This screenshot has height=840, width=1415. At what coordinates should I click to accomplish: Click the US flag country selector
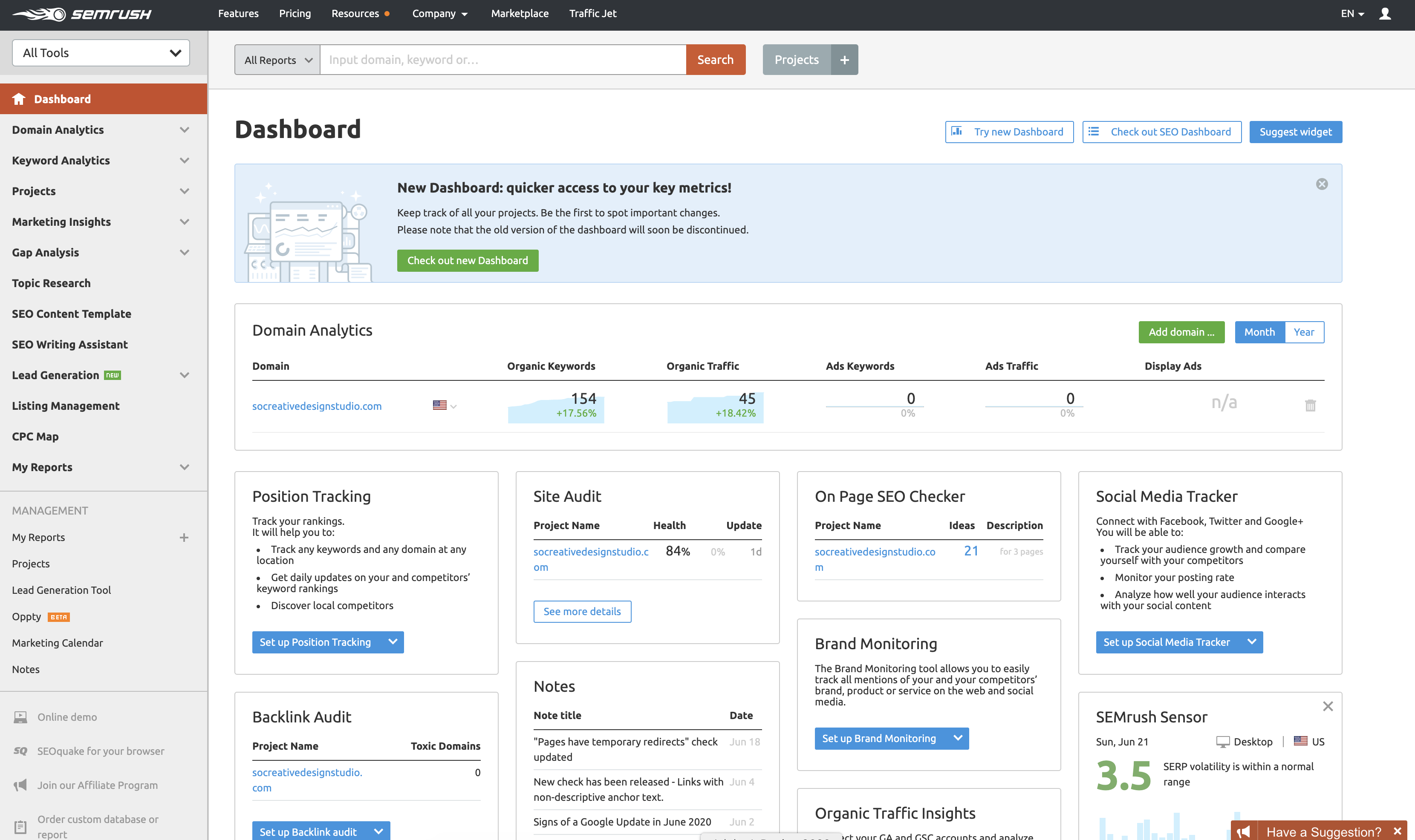pos(445,405)
